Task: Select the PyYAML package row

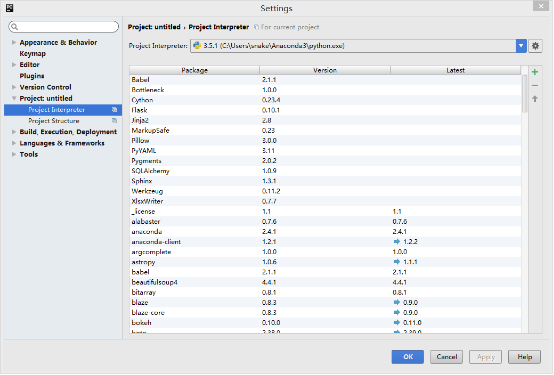Action: click(325, 151)
